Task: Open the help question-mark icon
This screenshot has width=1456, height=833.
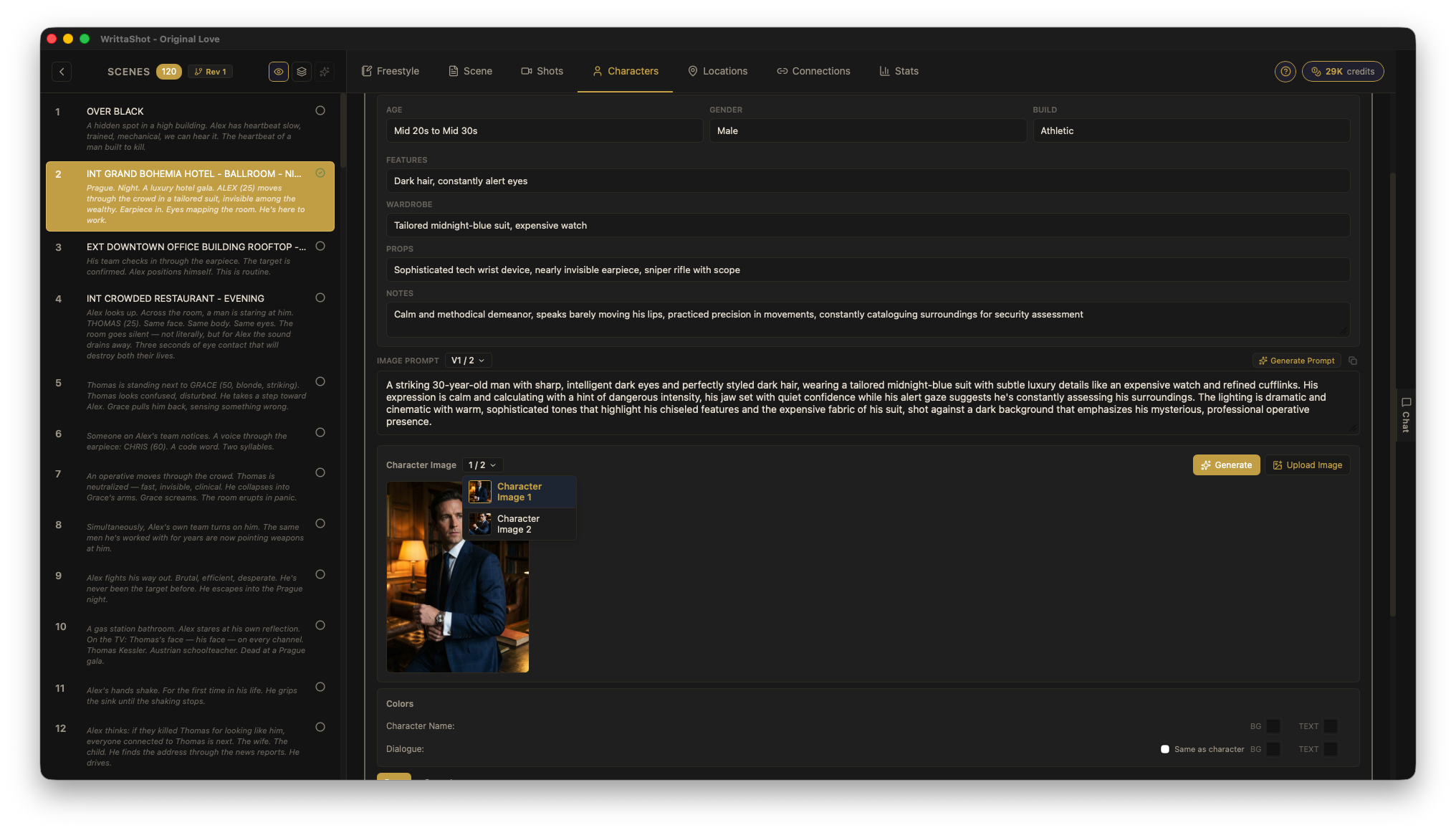Action: coord(1285,71)
